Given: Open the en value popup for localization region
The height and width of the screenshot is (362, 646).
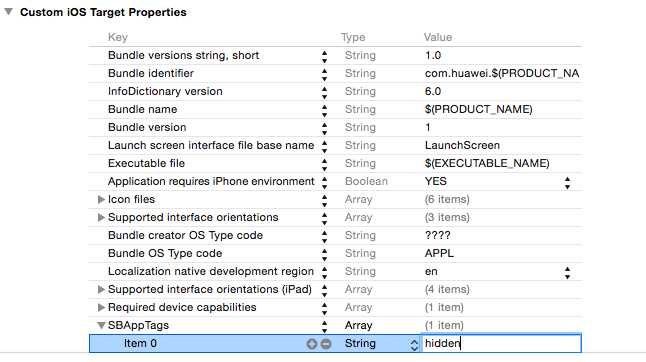Looking at the screenshot, I should (567, 272).
